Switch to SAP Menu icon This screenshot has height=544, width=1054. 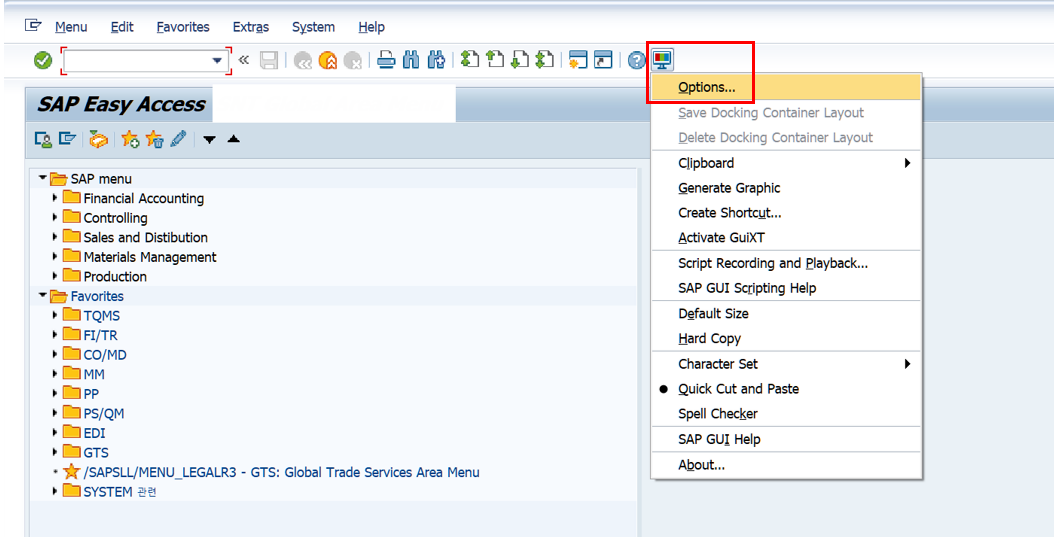[x=67, y=139]
